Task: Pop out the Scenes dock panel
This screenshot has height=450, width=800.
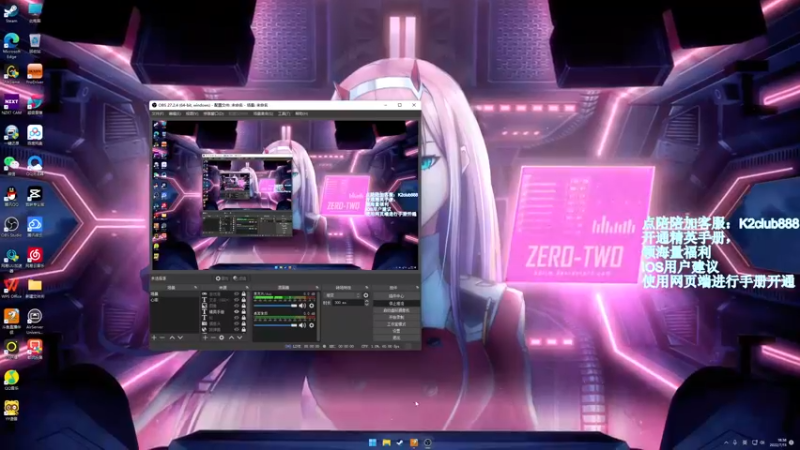Action: [x=195, y=288]
